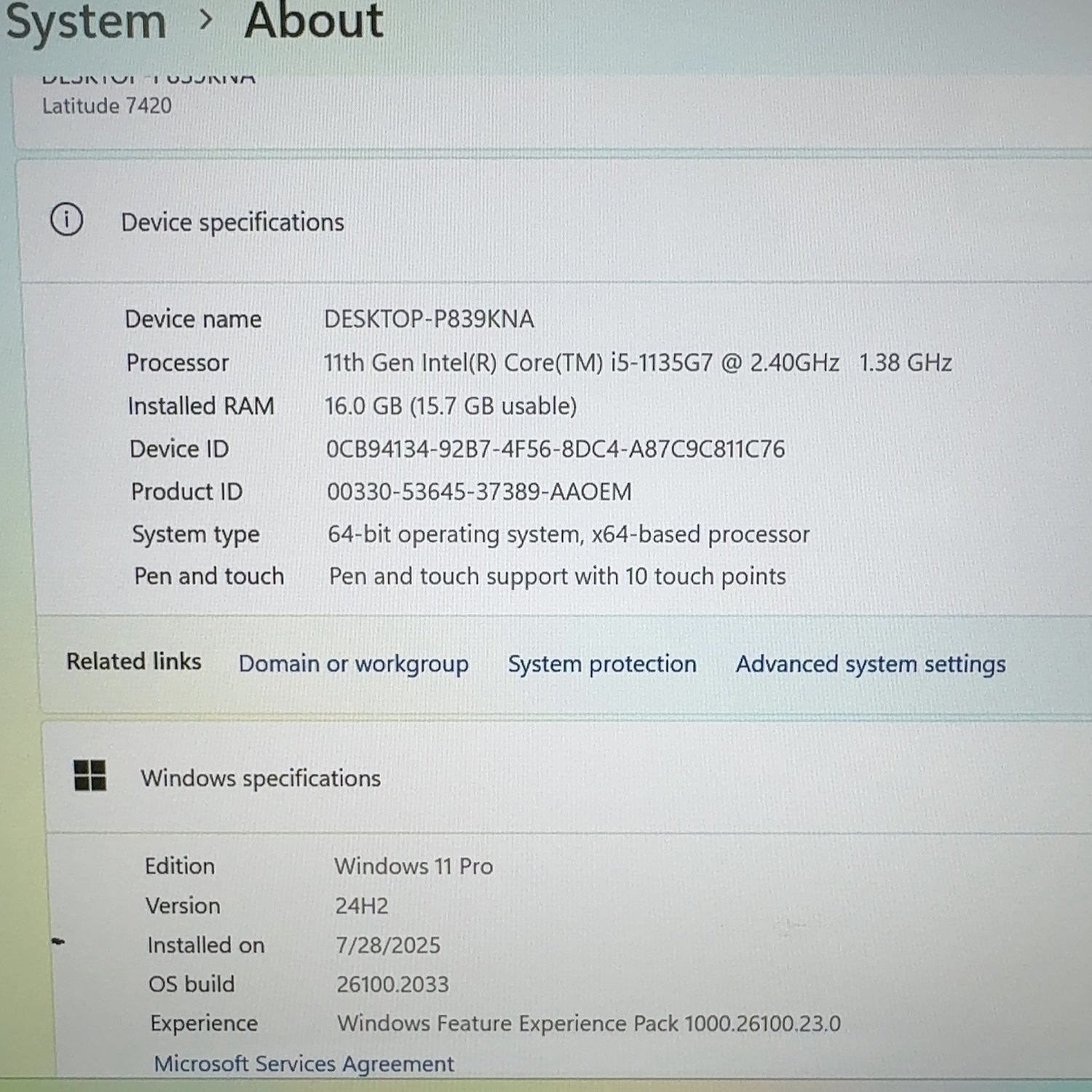Select the Device ID value 0CB94134-92B7-4F56-8DC4-A87C9C811C76
The image size is (1092, 1092).
[x=555, y=448]
